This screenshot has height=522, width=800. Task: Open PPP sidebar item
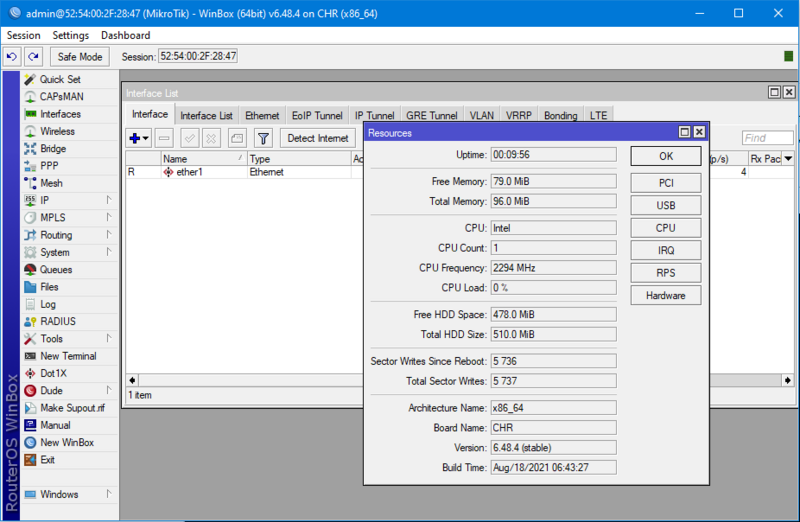click(x=49, y=166)
